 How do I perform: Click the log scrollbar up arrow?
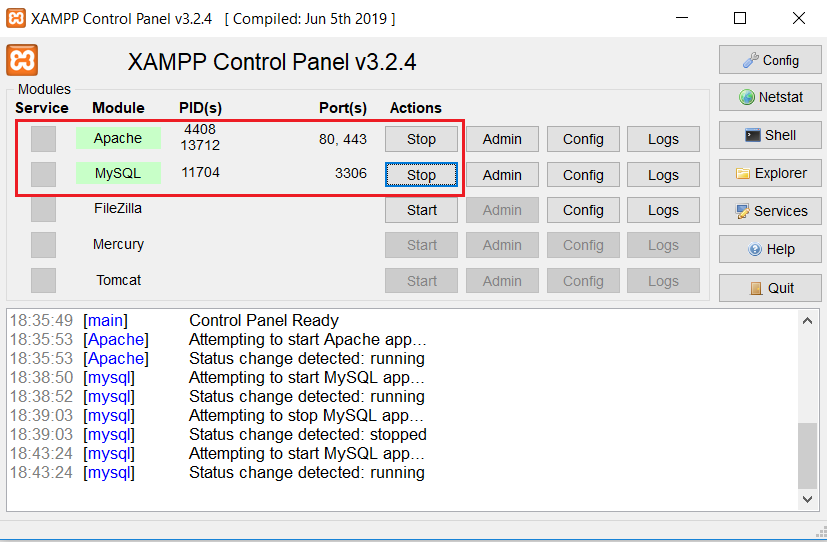click(x=807, y=321)
